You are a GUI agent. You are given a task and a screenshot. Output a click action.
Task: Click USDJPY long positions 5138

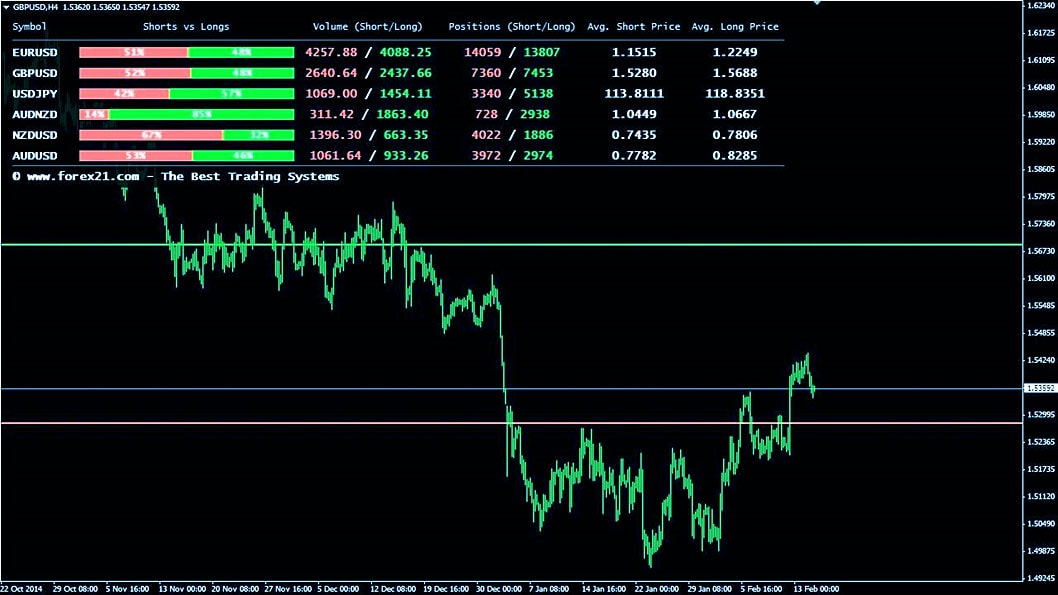538,93
